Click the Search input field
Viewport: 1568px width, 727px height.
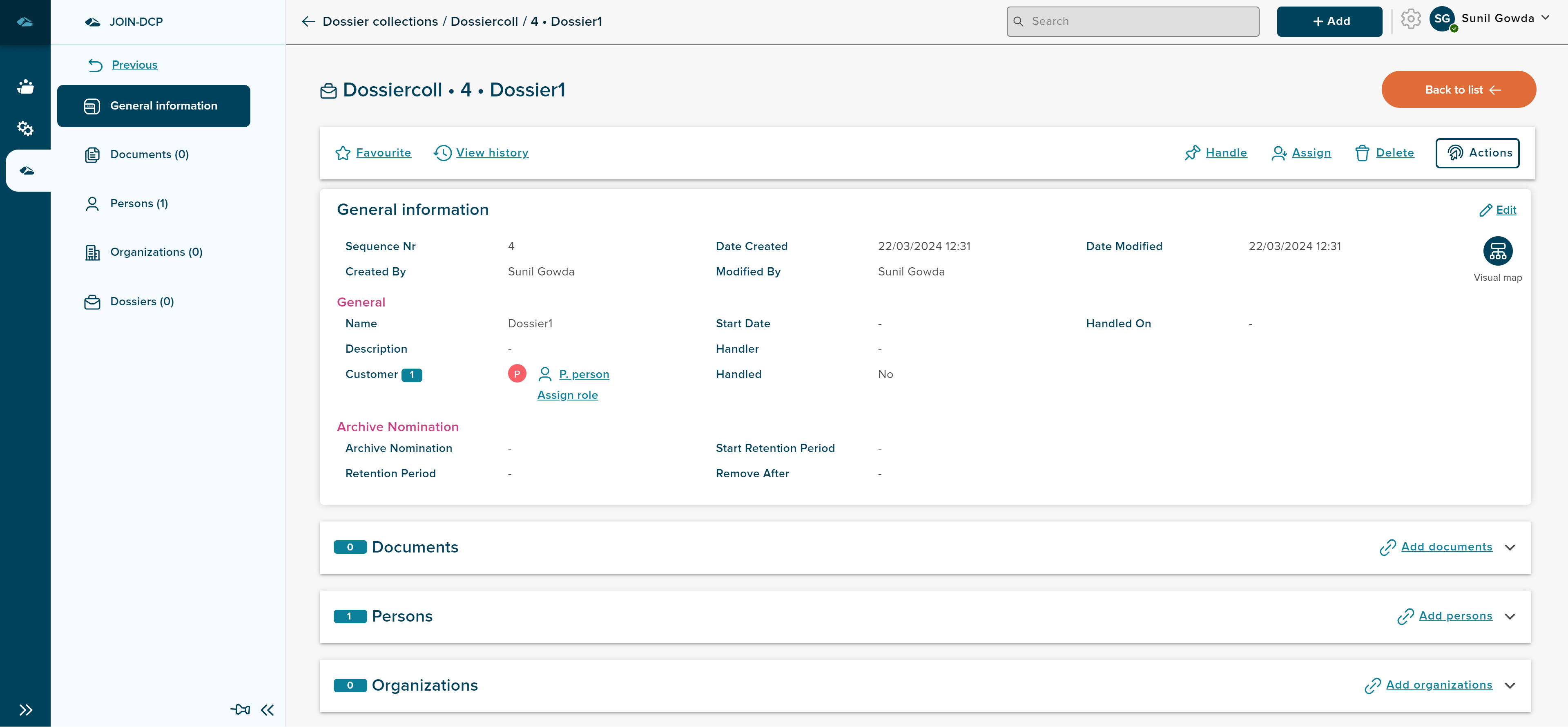(1132, 21)
